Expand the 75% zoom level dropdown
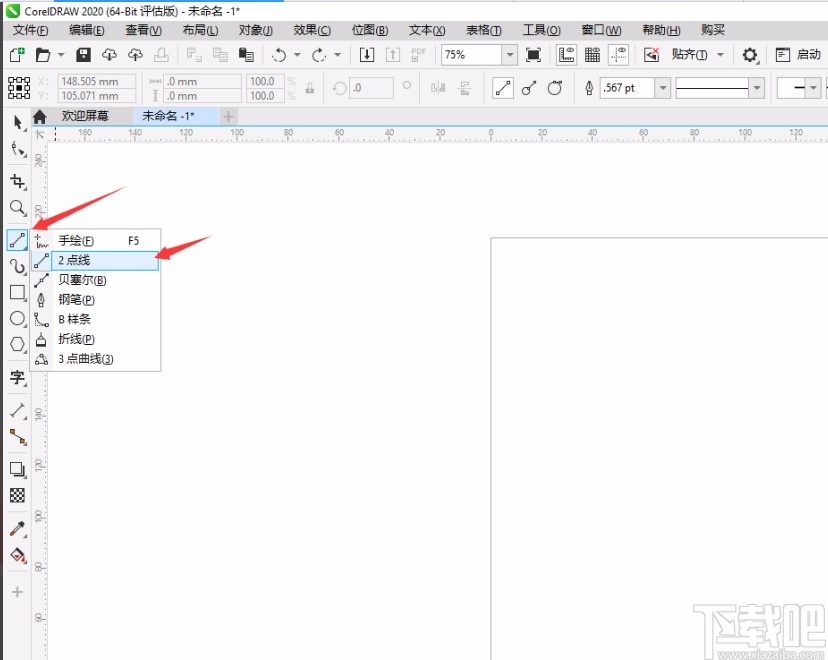 point(510,55)
